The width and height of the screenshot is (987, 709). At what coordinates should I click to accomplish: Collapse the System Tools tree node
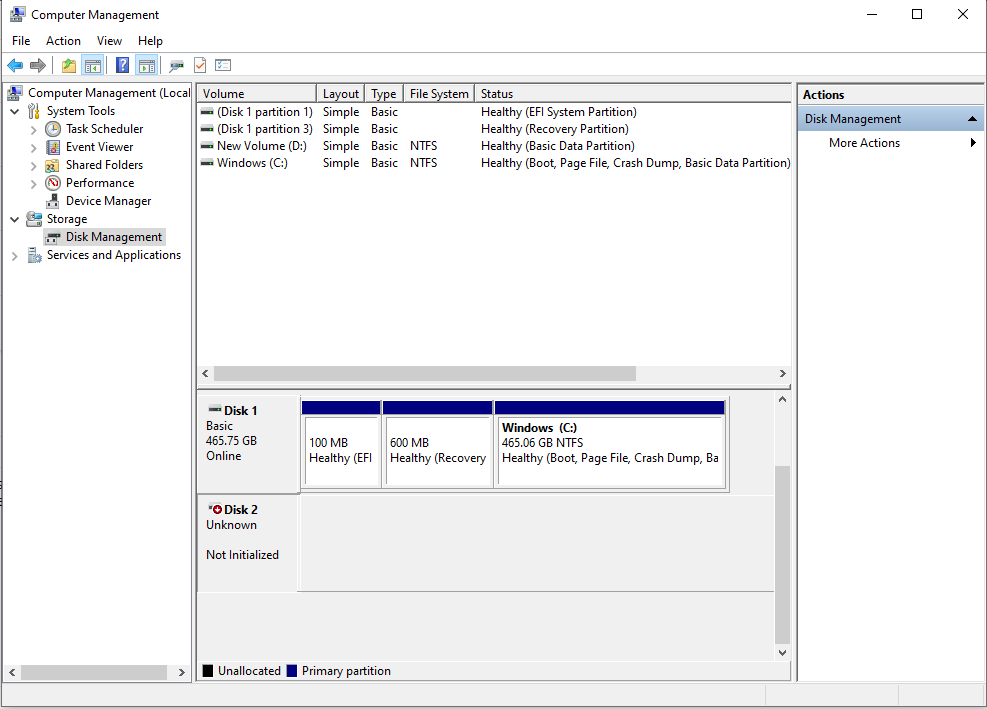[15, 111]
